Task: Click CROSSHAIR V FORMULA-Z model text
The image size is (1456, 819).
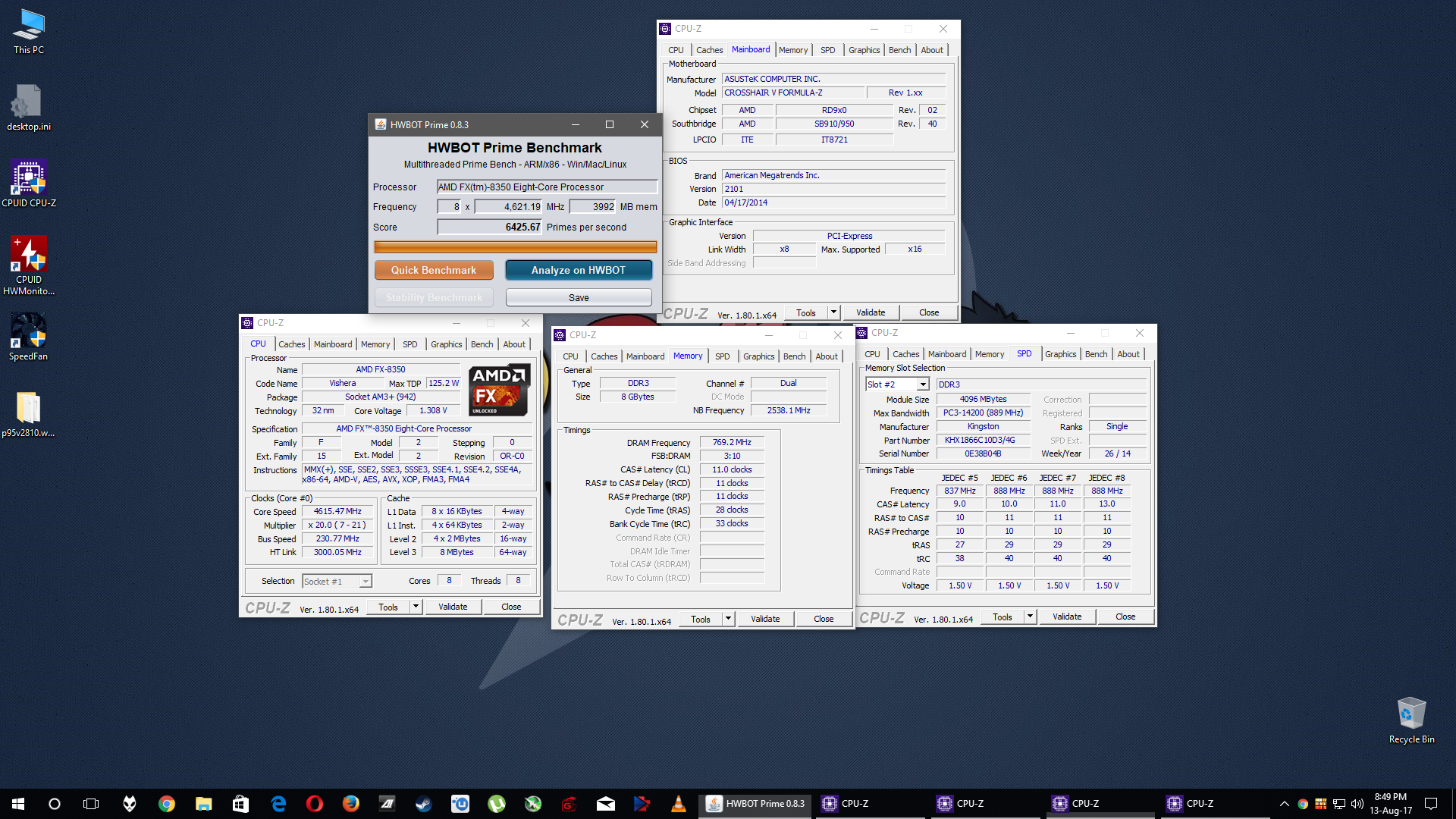Action: click(x=773, y=93)
